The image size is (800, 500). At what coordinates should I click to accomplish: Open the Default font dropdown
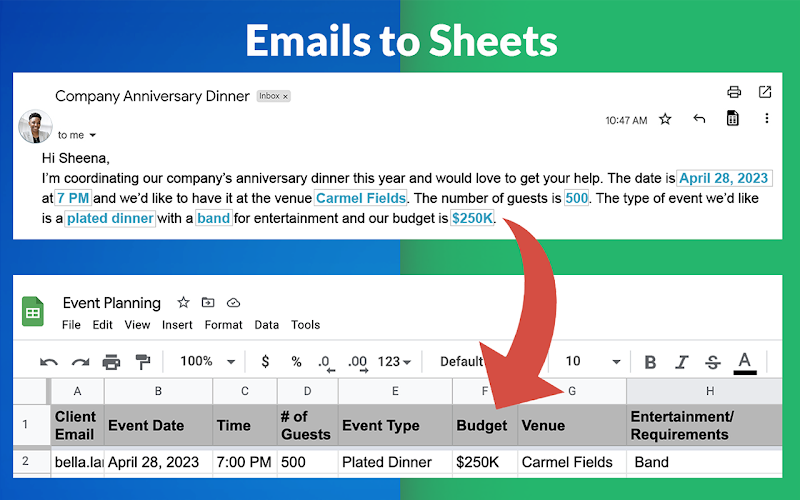point(461,362)
